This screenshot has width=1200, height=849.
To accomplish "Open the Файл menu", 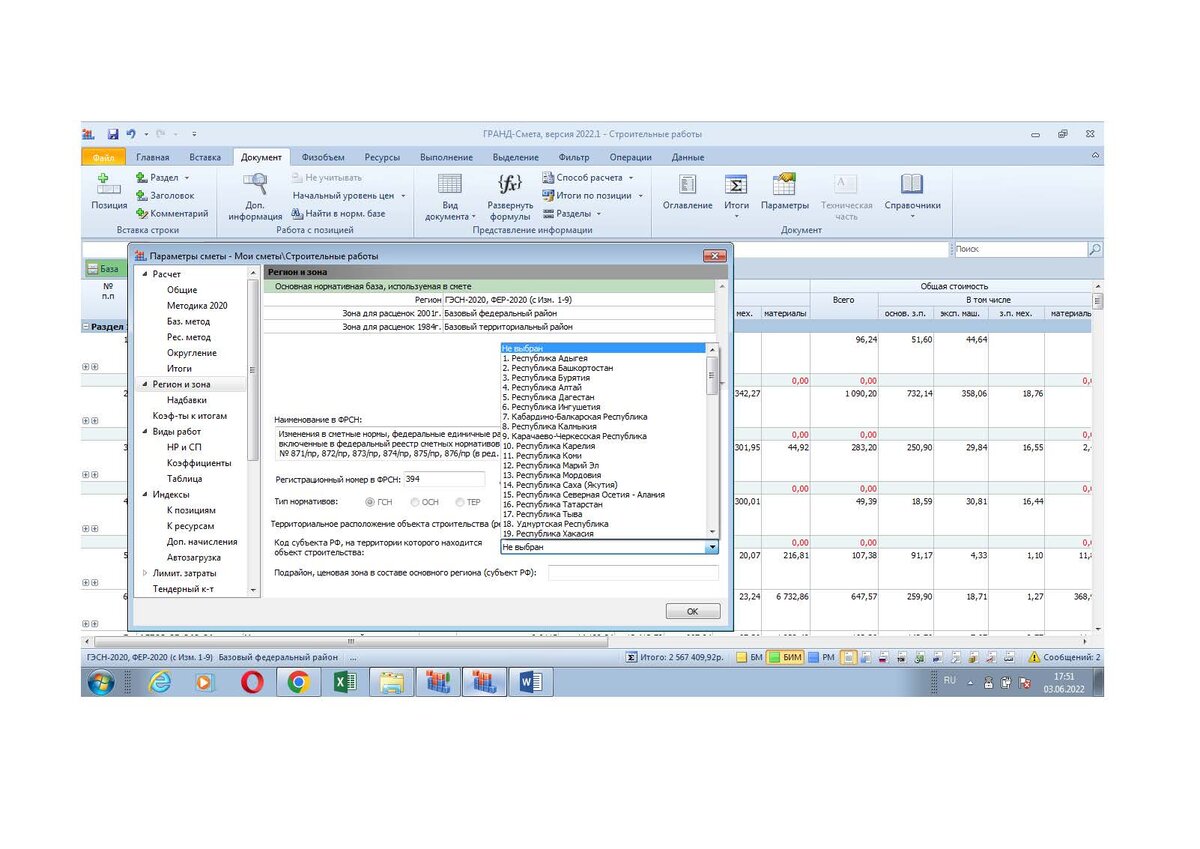I will pos(103,157).
